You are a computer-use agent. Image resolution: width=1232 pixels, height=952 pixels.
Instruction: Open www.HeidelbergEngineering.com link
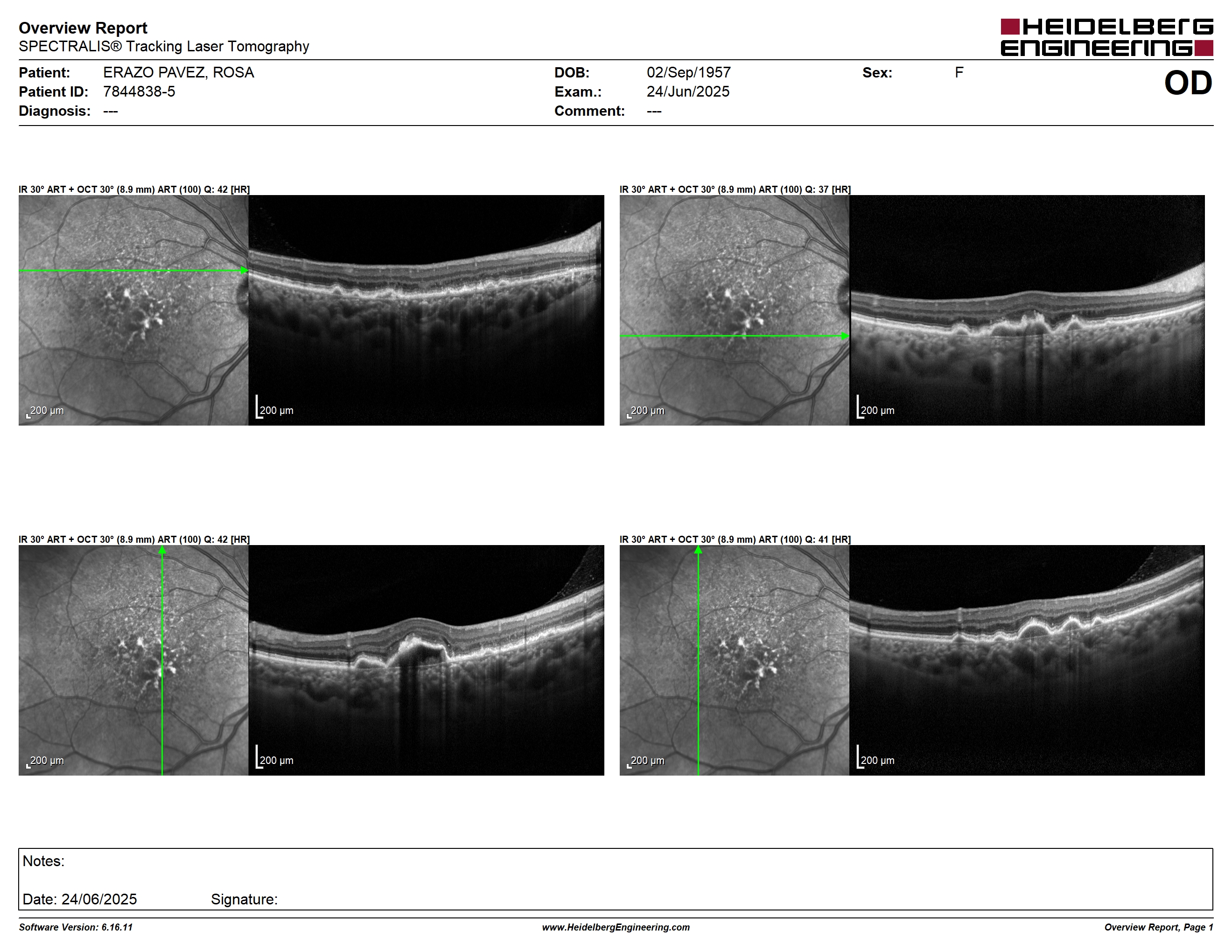point(616,927)
